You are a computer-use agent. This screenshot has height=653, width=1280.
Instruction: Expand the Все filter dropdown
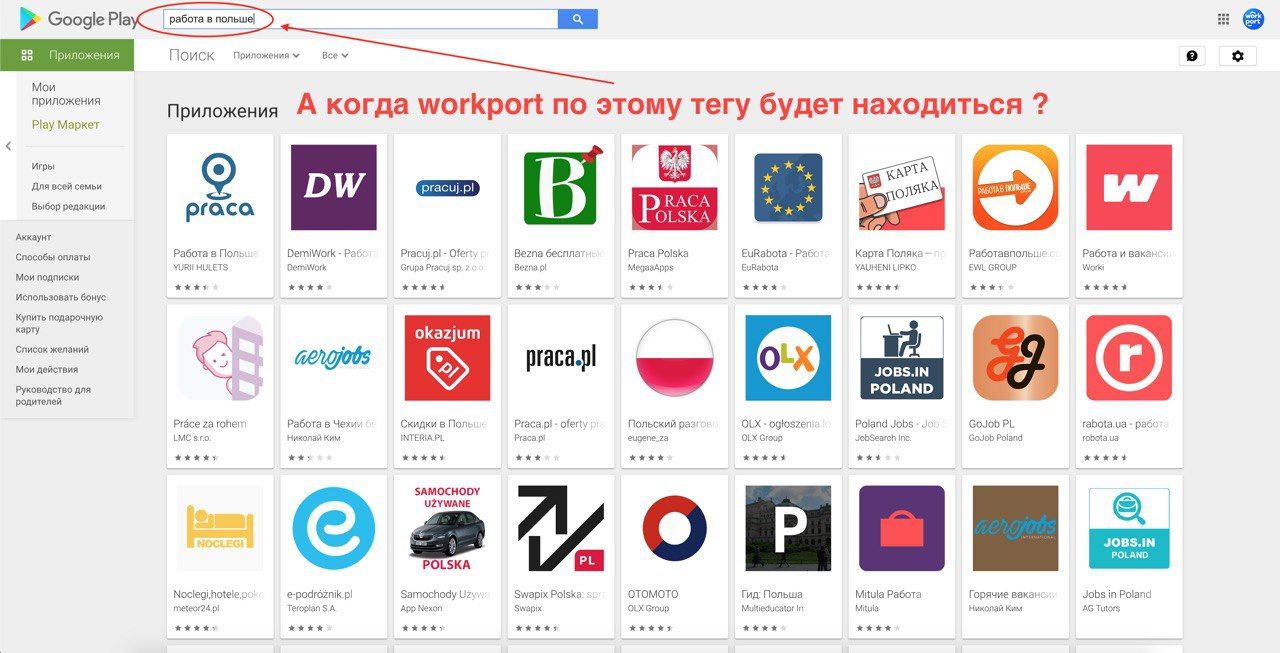pyautogui.click(x=335, y=56)
